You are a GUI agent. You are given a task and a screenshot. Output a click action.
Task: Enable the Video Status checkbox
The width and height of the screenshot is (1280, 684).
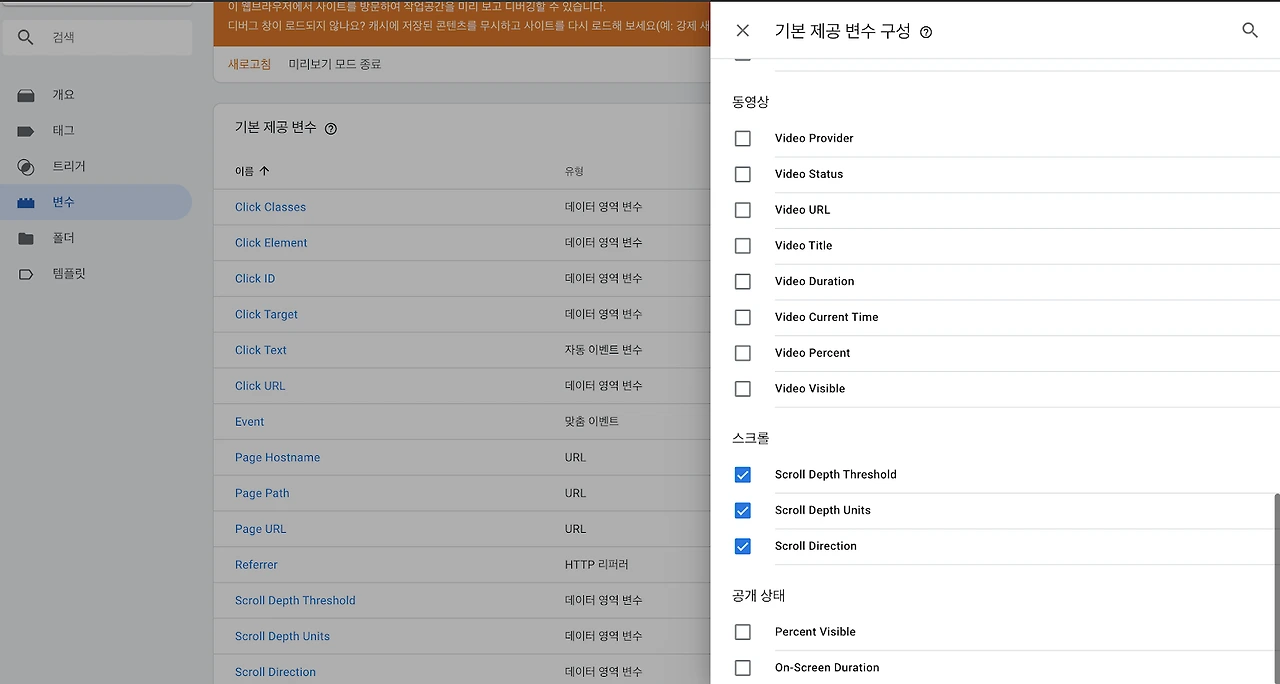coord(743,174)
